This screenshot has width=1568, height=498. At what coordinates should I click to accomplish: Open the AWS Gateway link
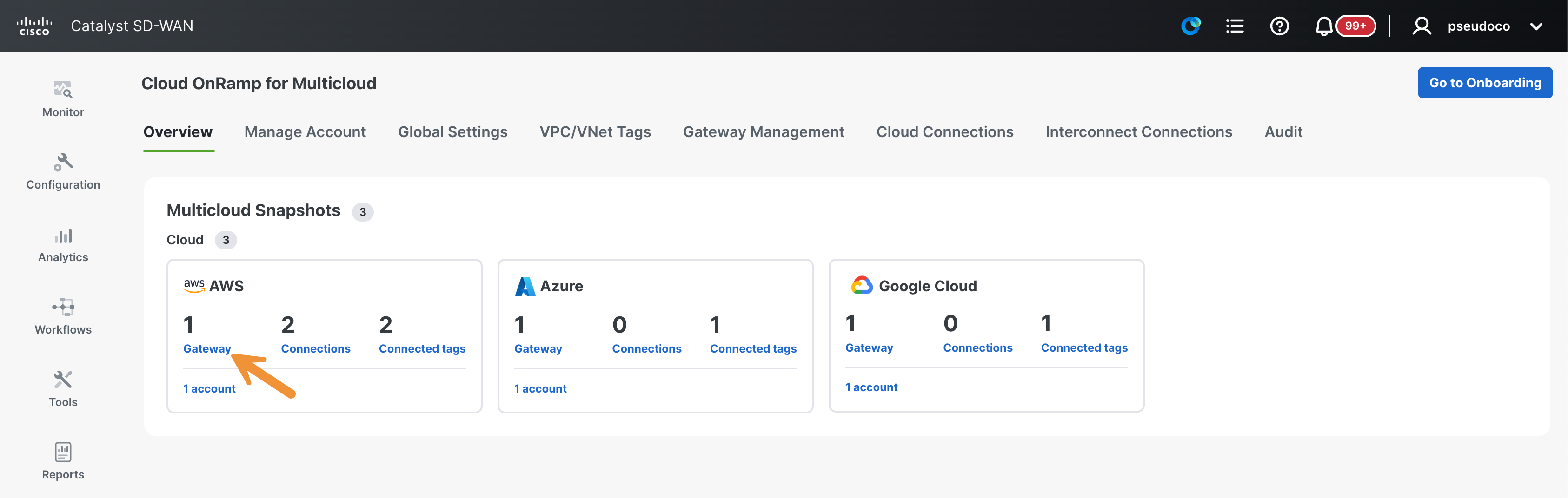[207, 348]
